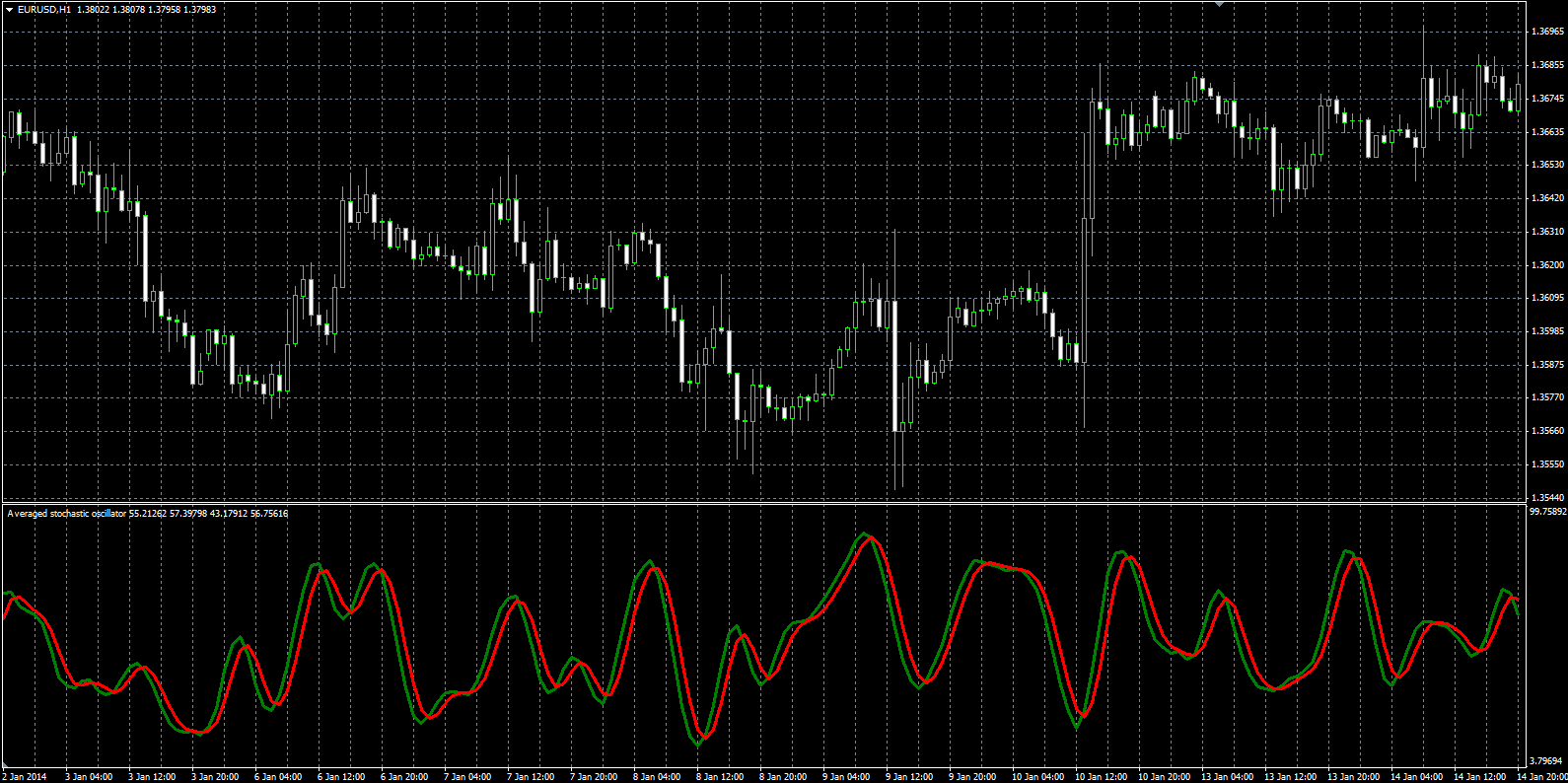1568x783 pixels.
Task: Click the 3 Jan 20:00 time label
Action: [x=215, y=777]
